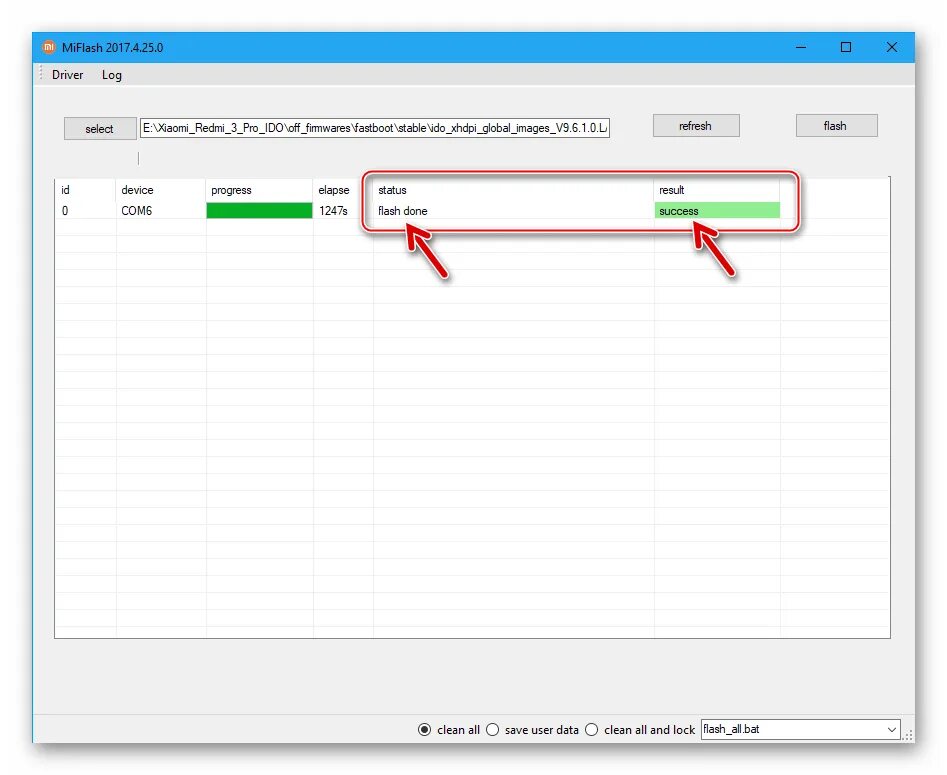The image size is (947, 775).
Task: Click the 1247s elapsed time cell
Action: 343,211
